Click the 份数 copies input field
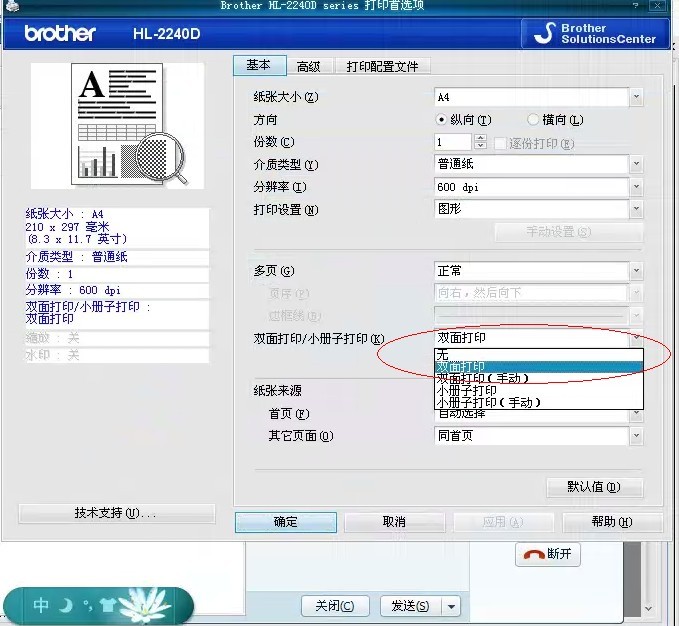679x626 pixels. tap(452, 142)
